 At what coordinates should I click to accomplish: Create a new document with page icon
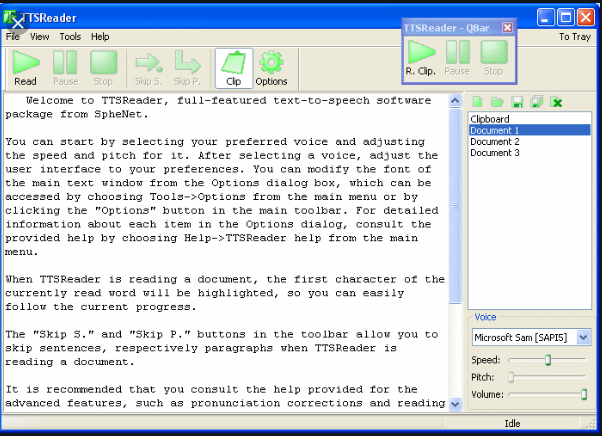[478, 102]
